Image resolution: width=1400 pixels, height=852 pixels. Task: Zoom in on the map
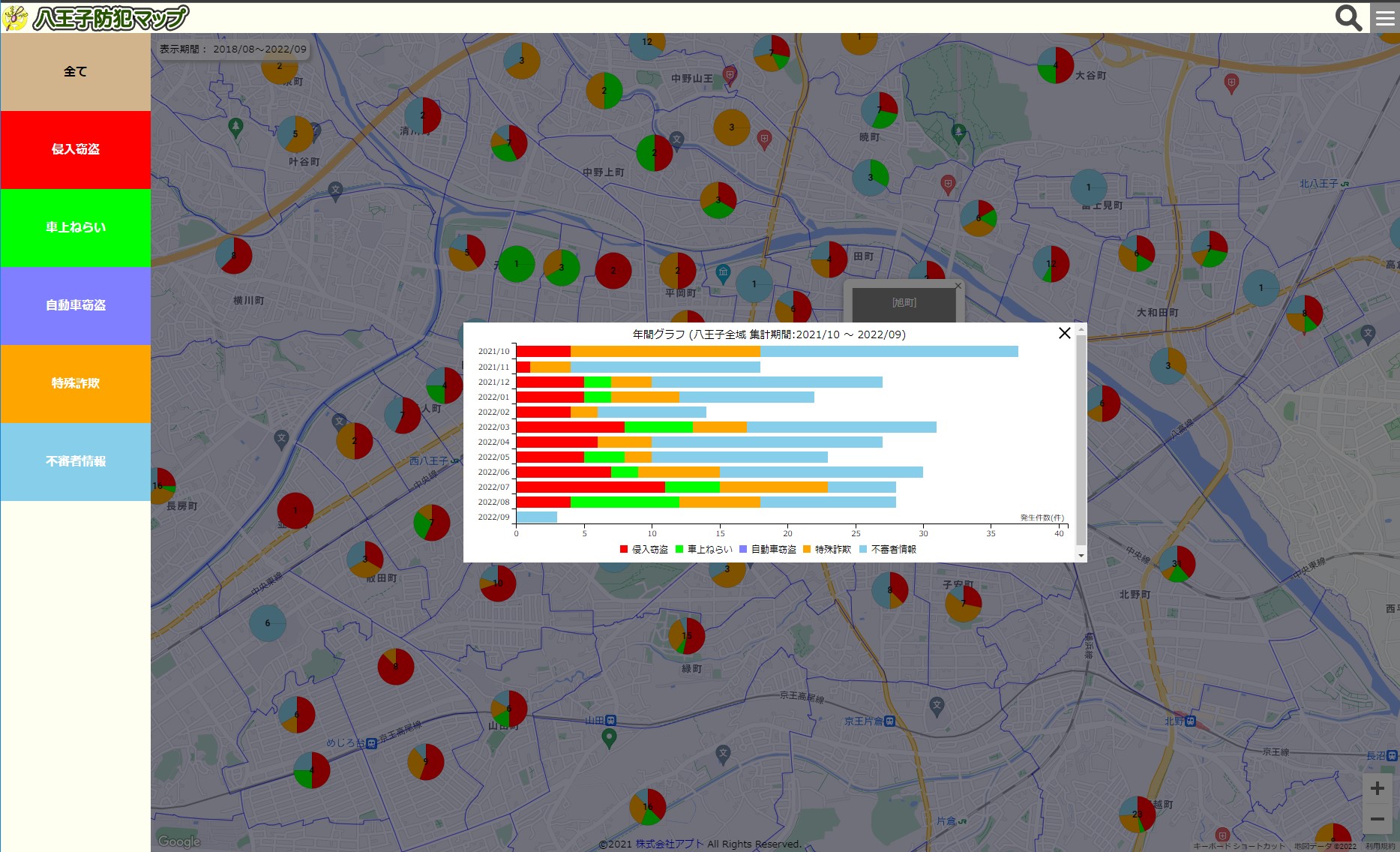[x=1377, y=788]
